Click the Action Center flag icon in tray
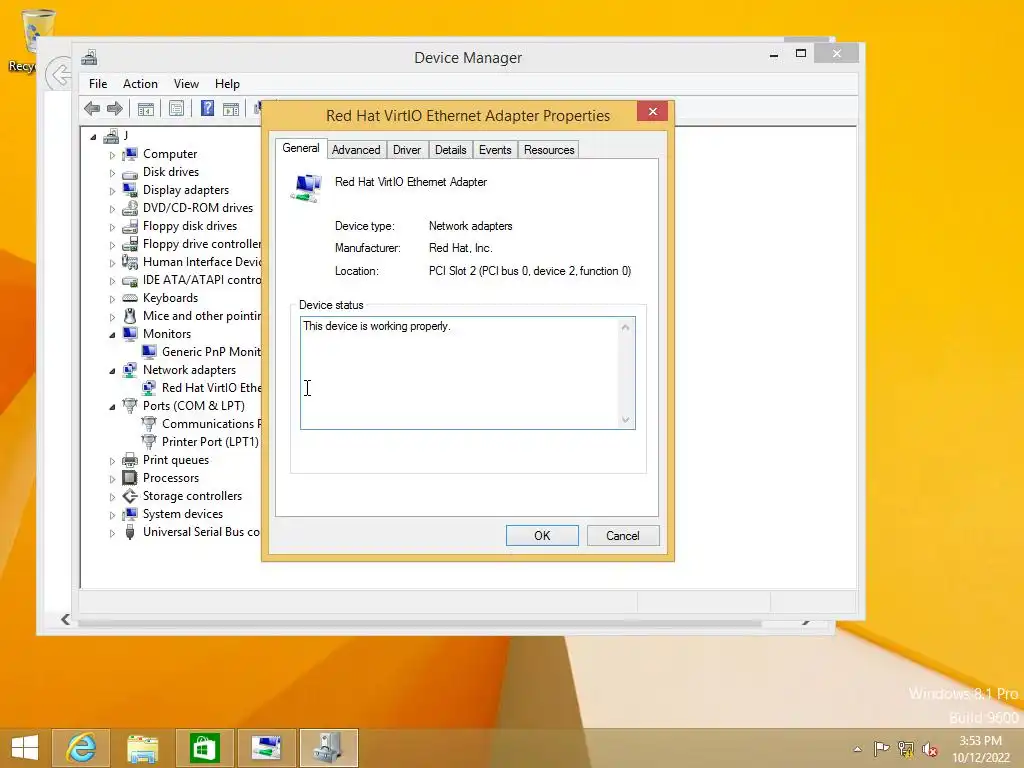Screen dimensions: 1024x768 (x=882, y=748)
